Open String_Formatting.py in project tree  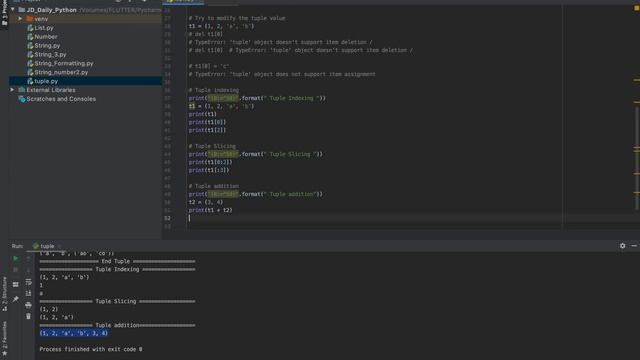64,63
